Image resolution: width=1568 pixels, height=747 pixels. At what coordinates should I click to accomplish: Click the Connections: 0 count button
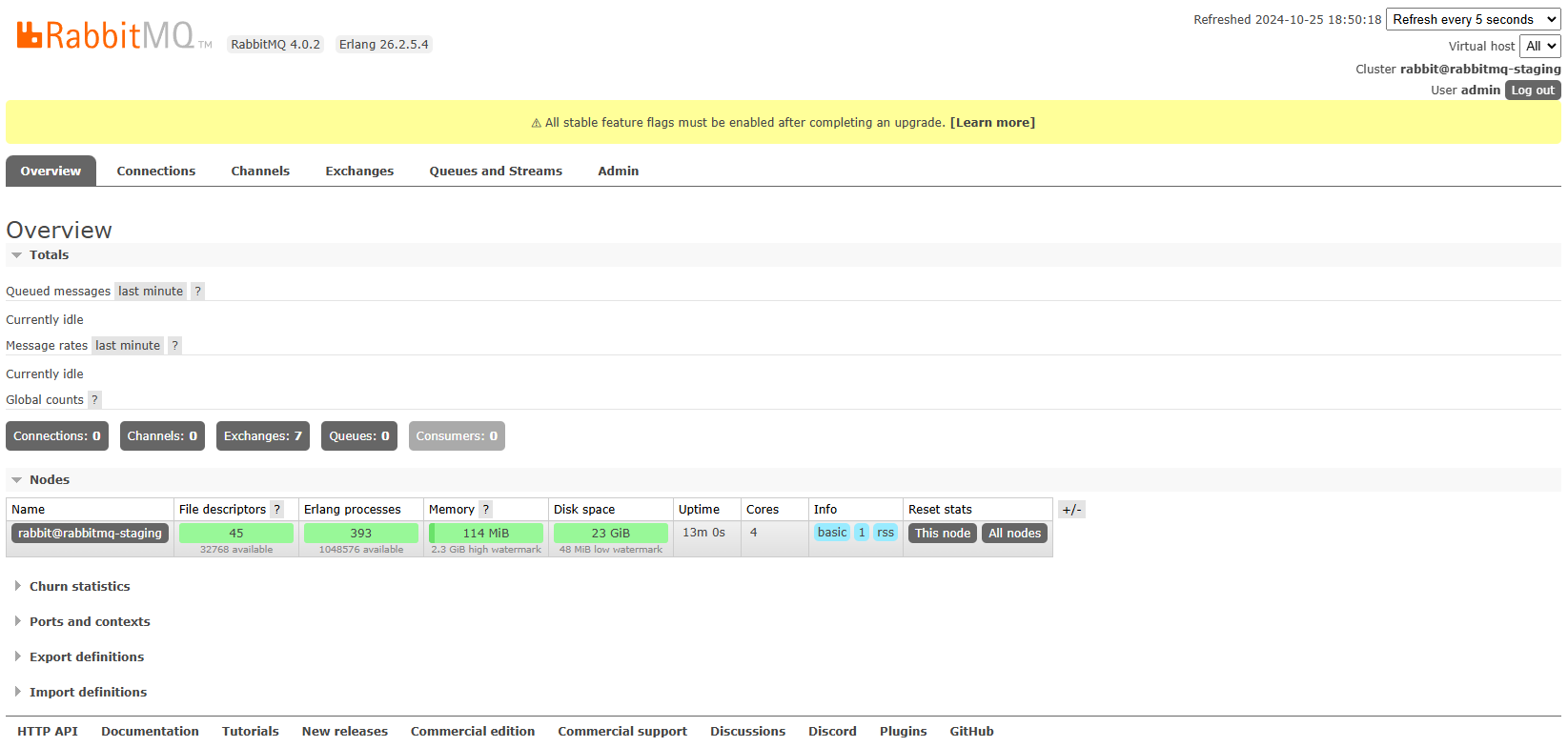click(x=57, y=436)
